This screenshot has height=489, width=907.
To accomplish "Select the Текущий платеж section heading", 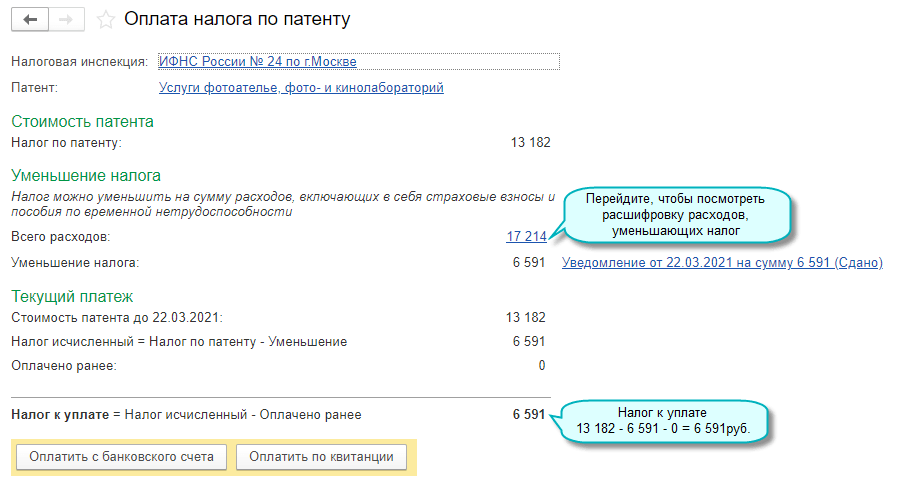I will coord(72,297).
